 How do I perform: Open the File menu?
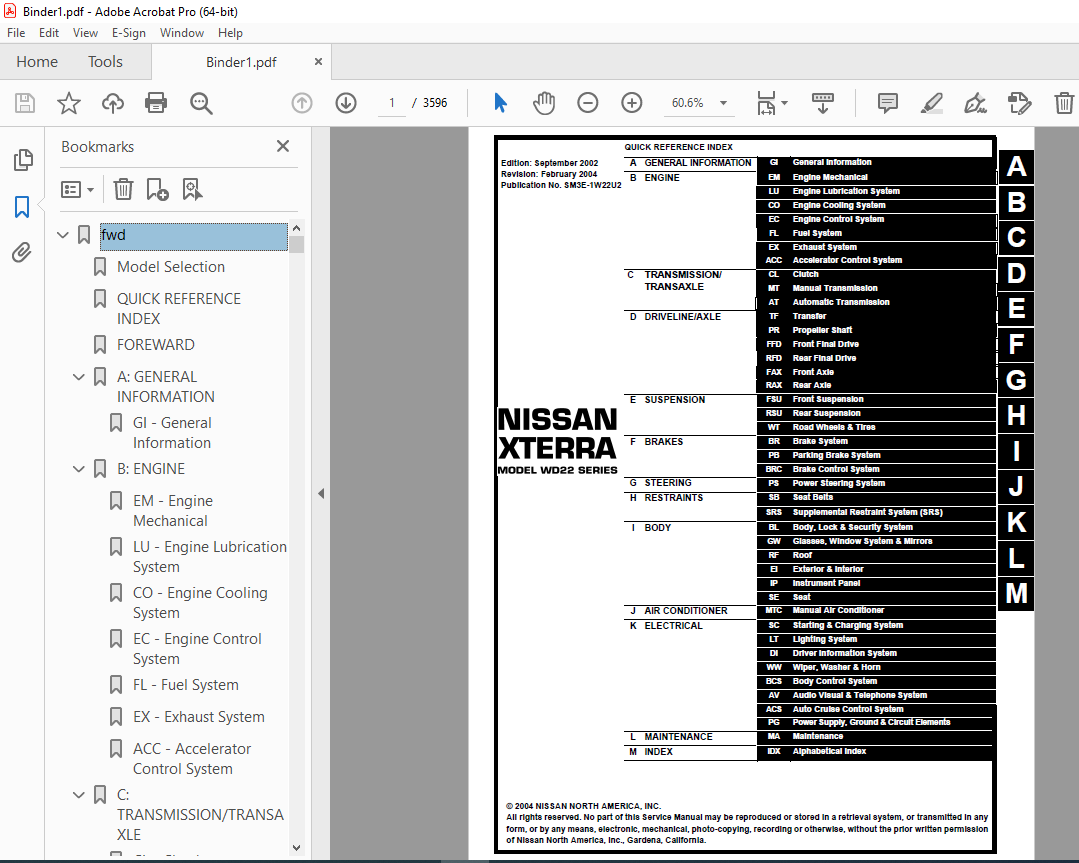pos(16,32)
